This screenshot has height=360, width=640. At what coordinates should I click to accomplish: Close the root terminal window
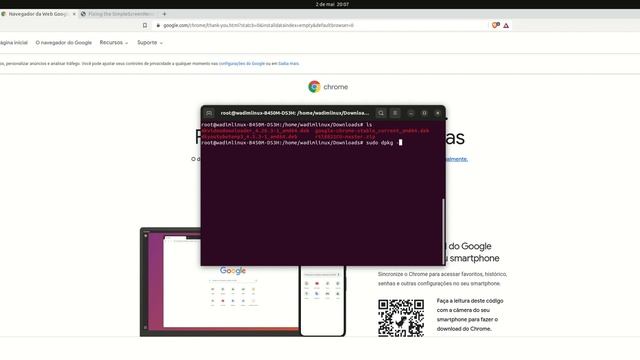(438, 113)
